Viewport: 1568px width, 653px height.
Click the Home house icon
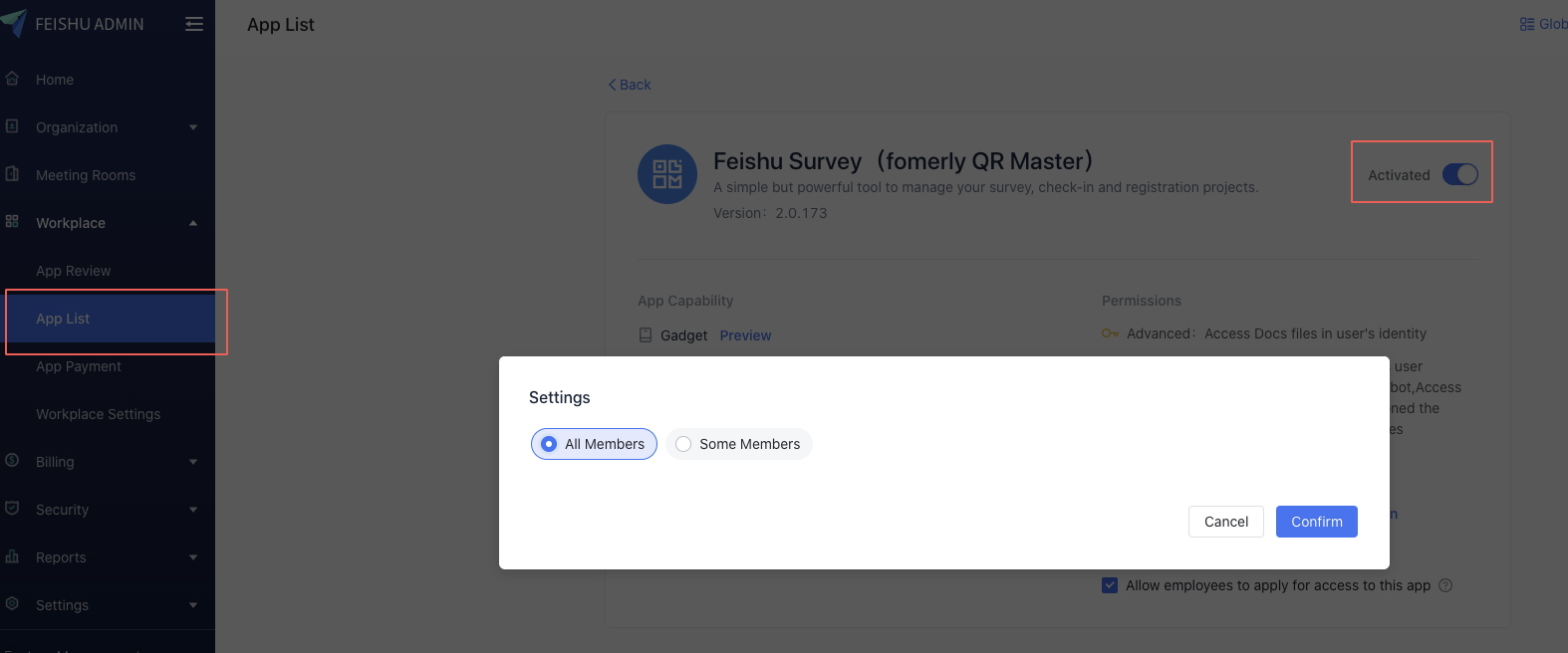tap(12, 79)
